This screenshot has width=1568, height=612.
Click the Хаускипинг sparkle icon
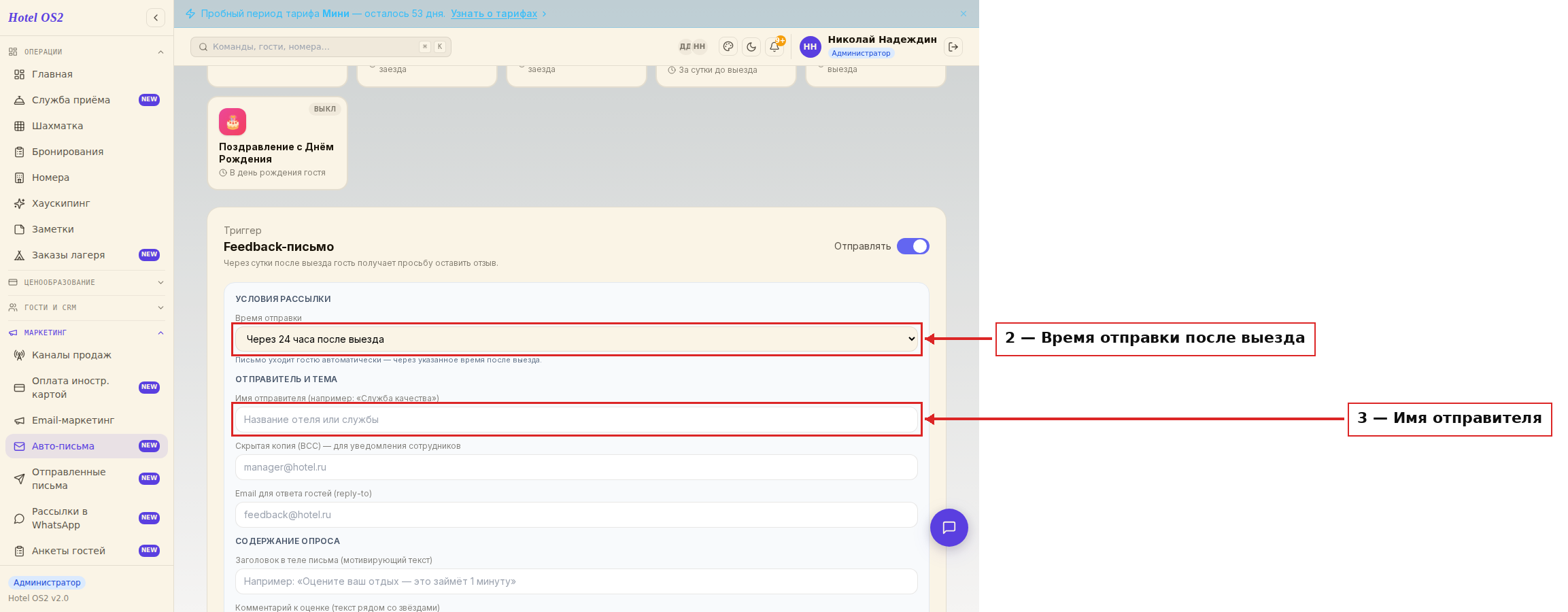point(20,203)
